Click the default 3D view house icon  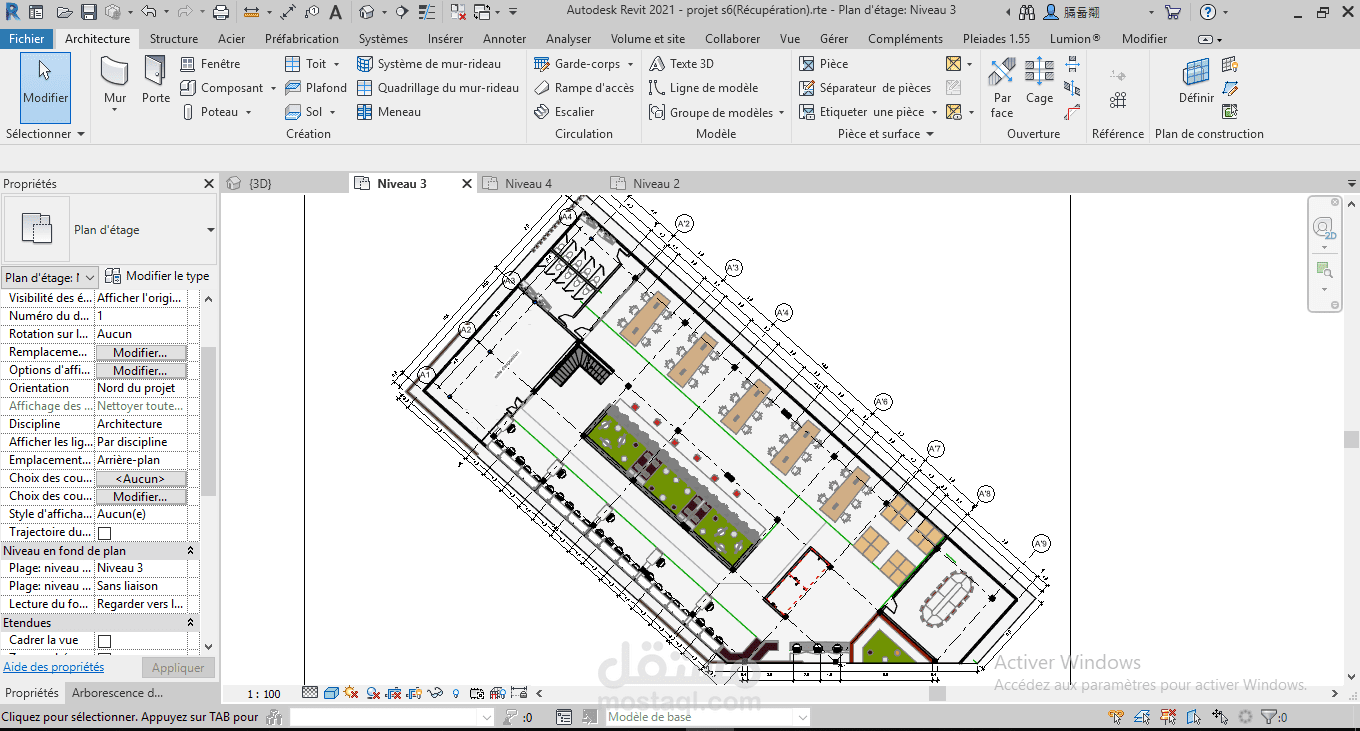[x=367, y=12]
